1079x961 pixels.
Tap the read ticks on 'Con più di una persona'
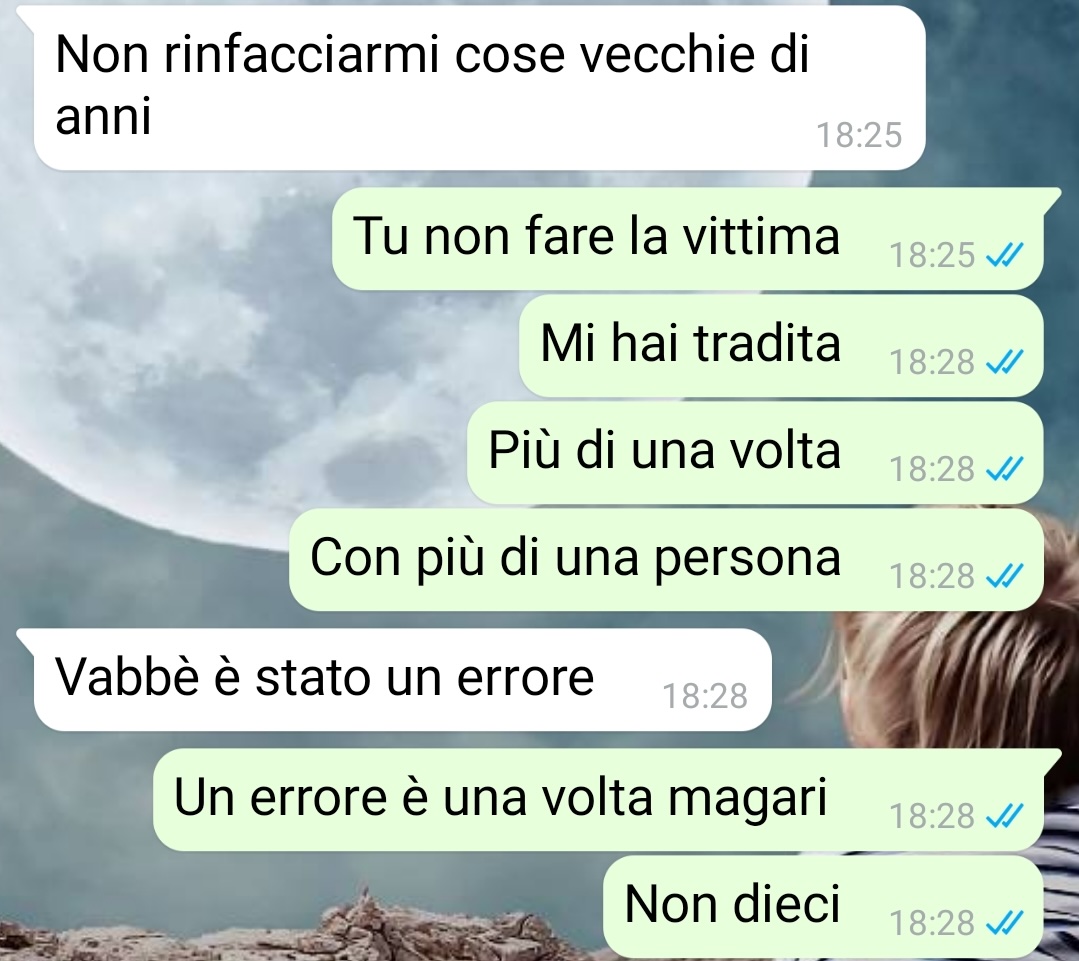coord(1005,576)
